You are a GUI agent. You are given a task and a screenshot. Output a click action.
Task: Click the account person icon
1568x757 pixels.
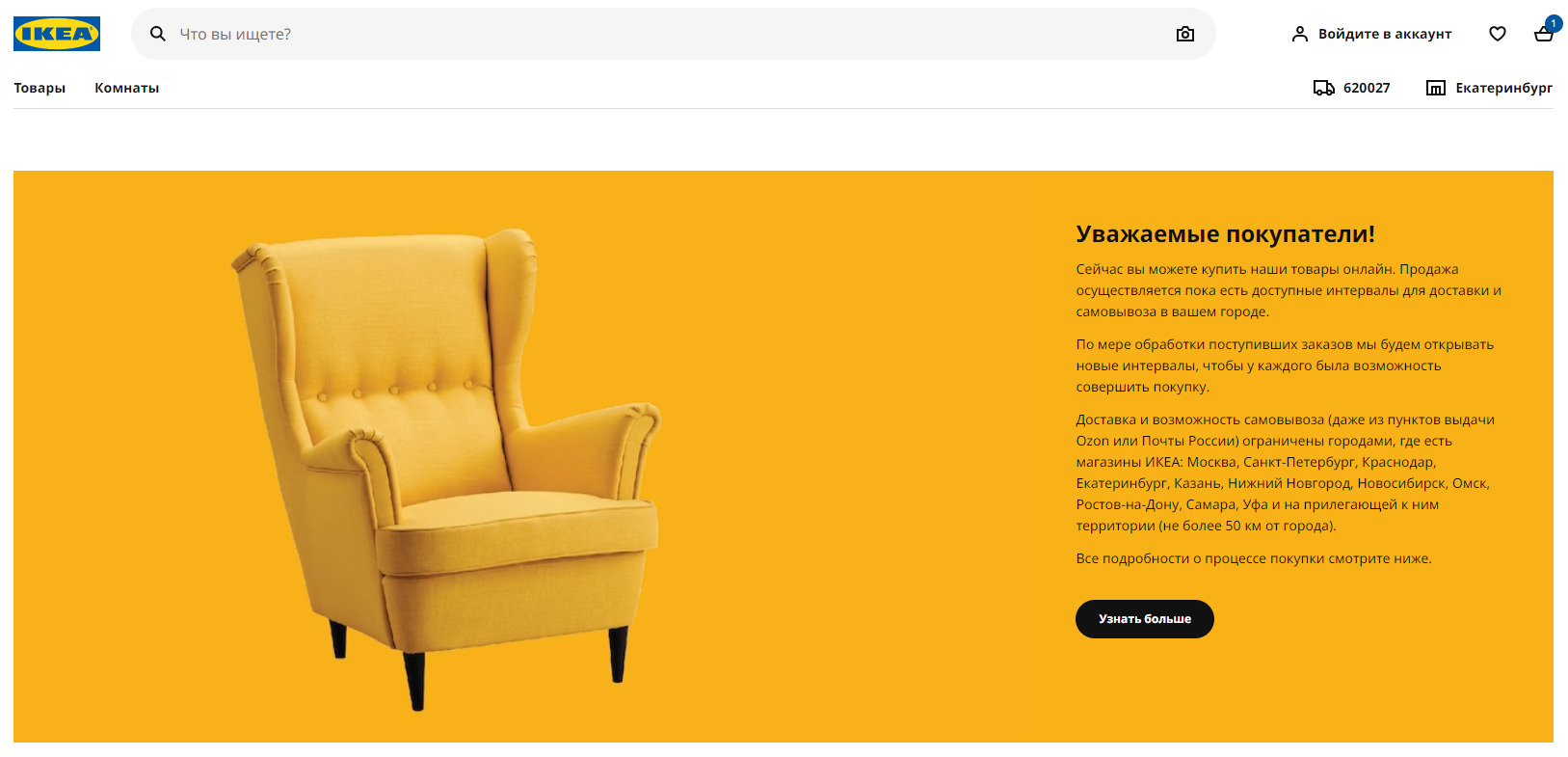coord(1300,34)
